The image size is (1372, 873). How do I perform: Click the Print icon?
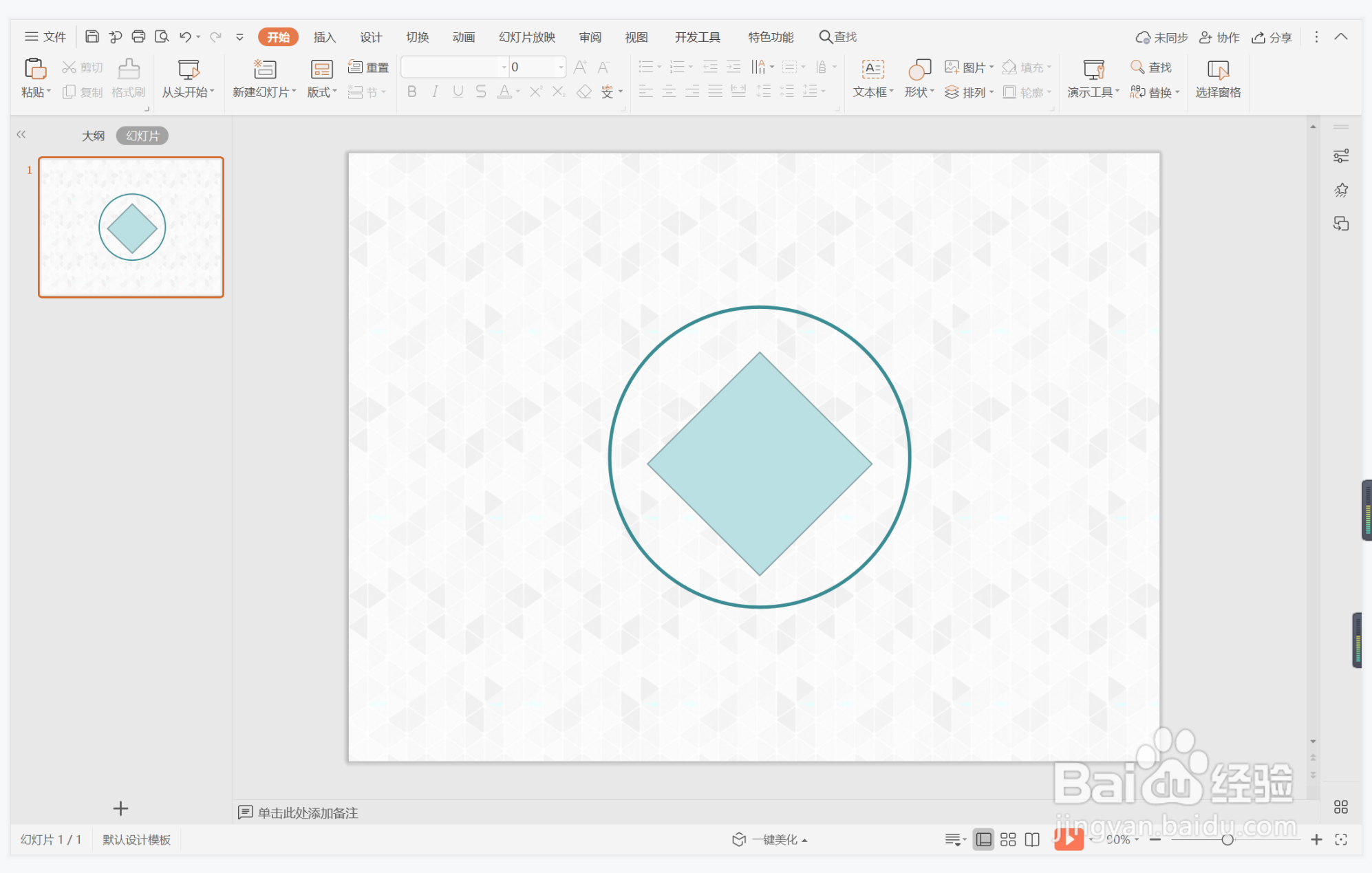click(138, 36)
